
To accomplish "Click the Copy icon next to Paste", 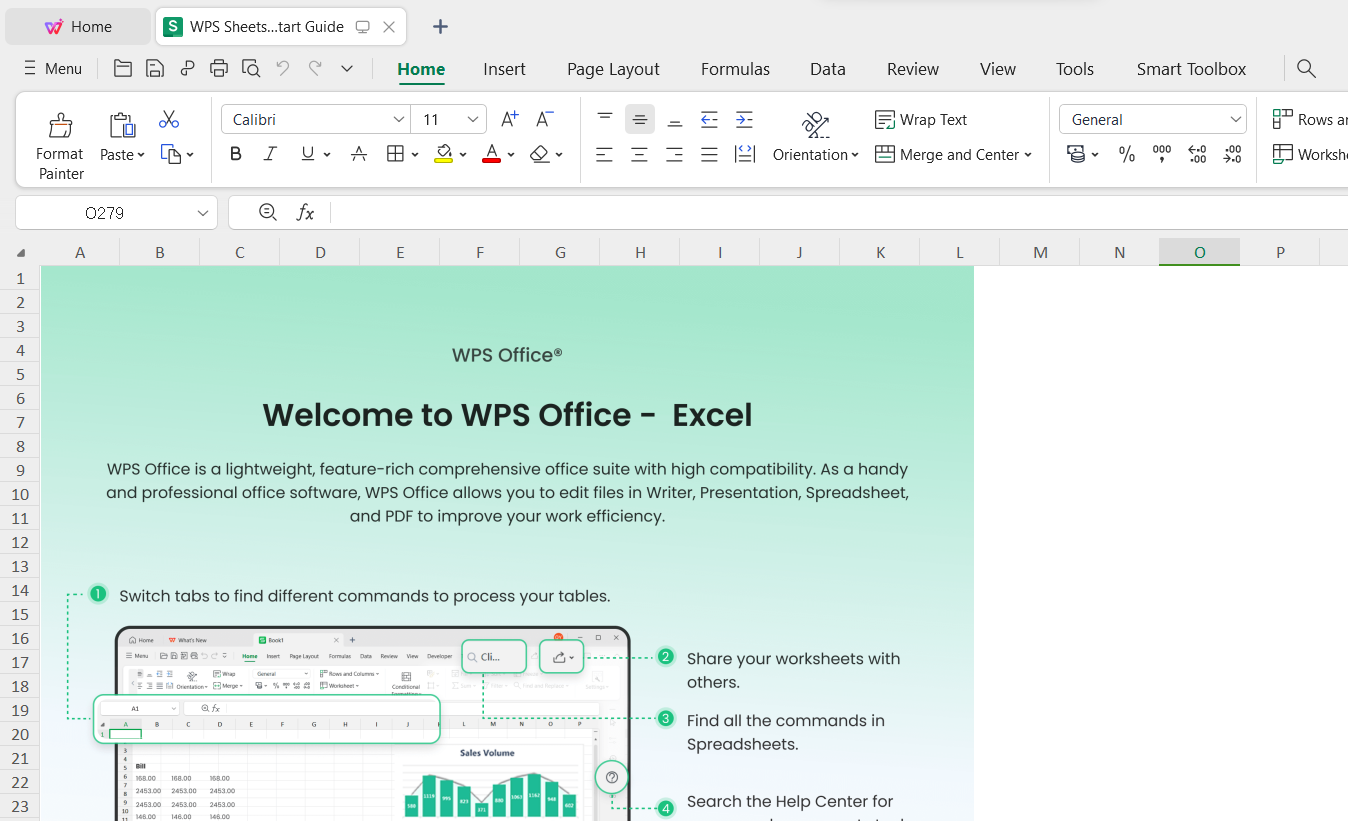I will pos(171,154).
